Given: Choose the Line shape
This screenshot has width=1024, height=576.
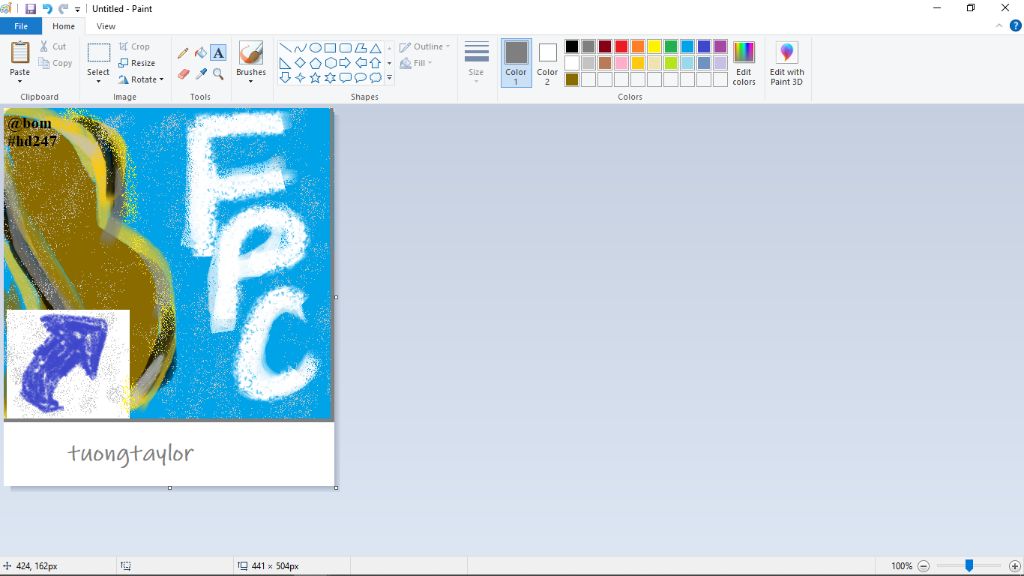Looking at the screenshot, I should point(285,48).
